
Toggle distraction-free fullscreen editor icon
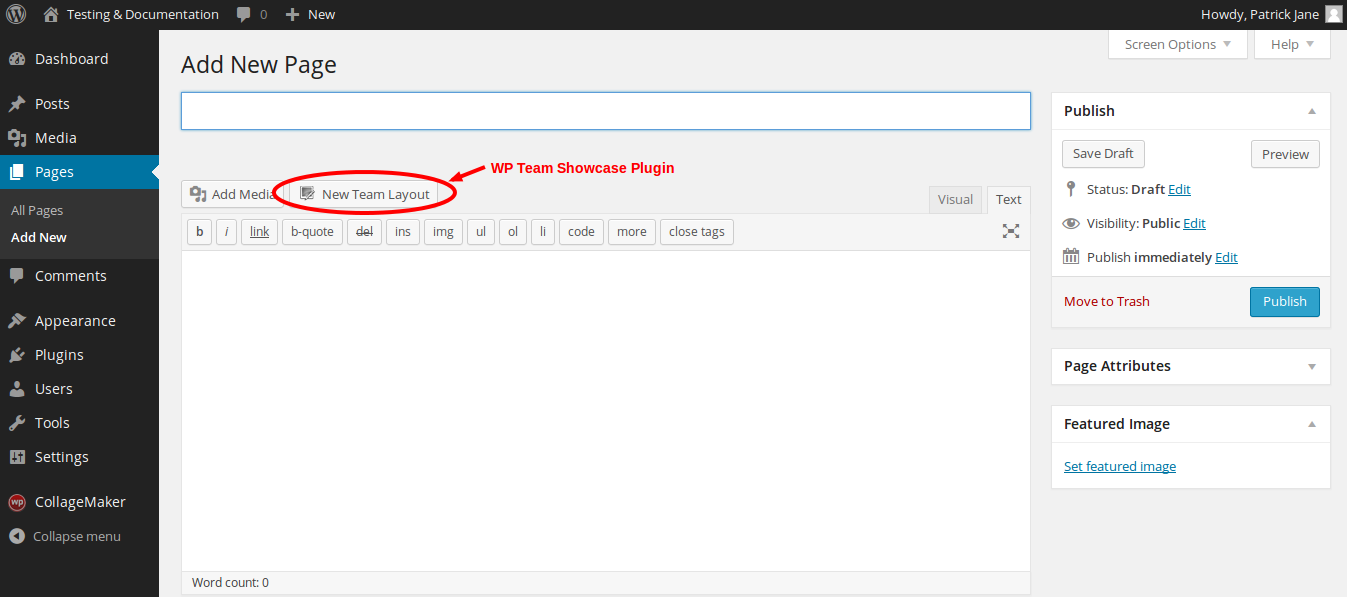pos(1011,231)
